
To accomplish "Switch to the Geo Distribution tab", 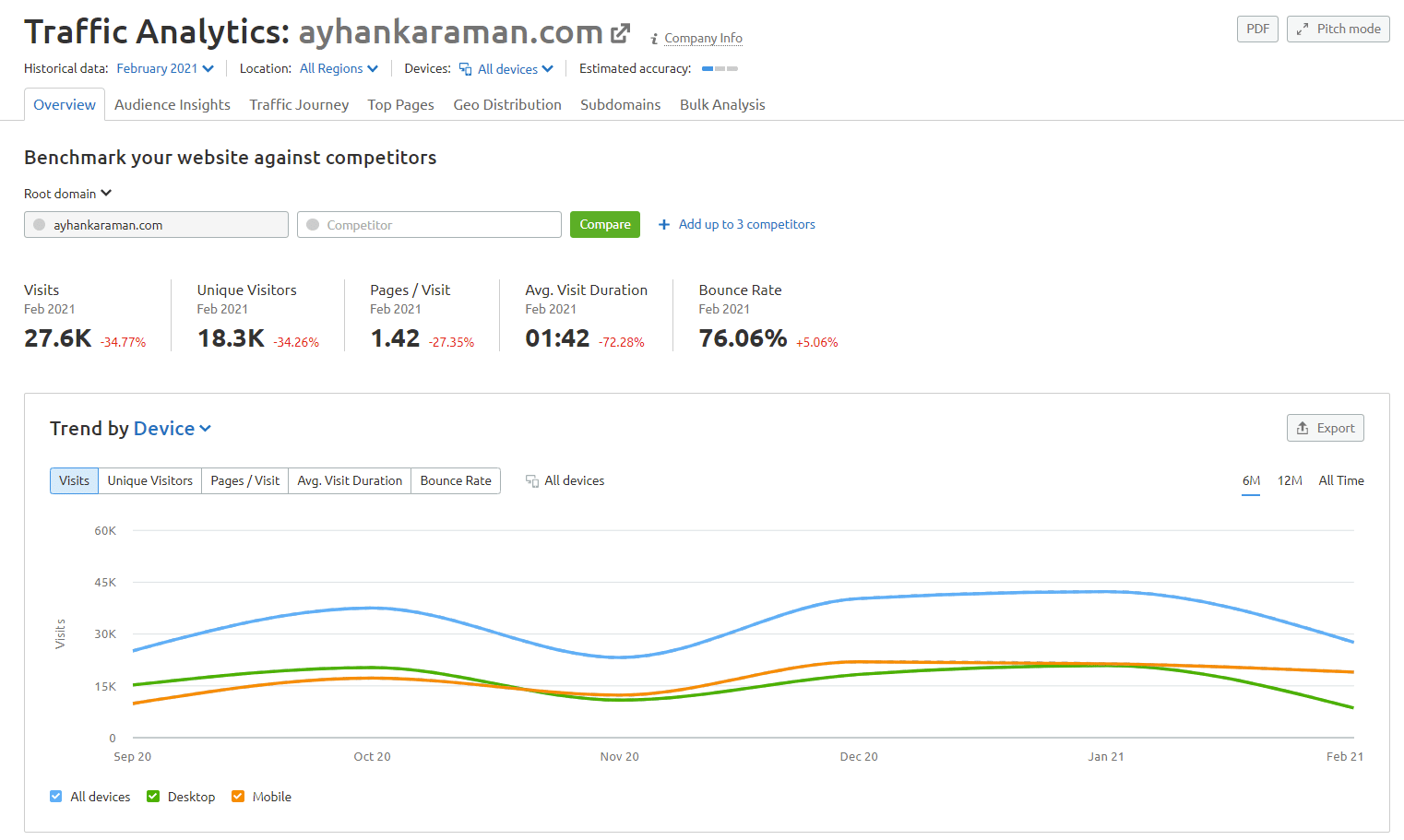I will 507,105.
